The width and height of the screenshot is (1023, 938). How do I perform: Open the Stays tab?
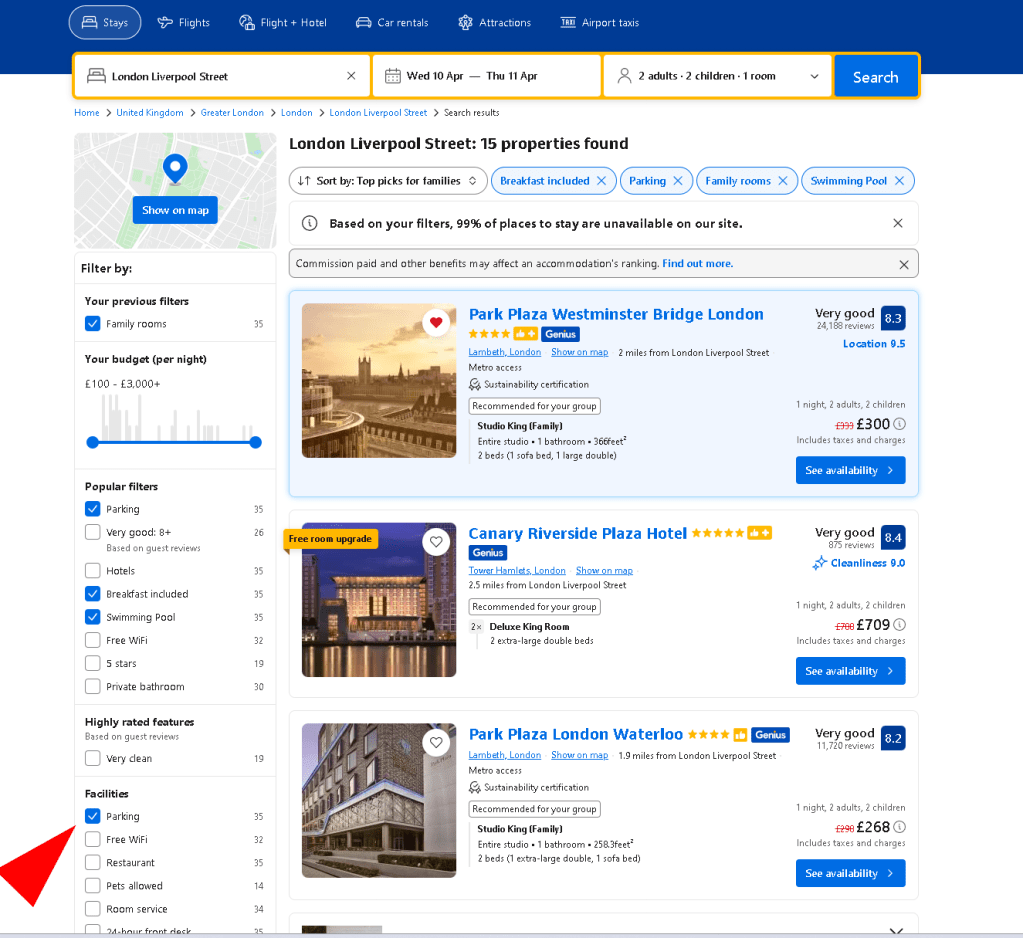tap(105, 22)
